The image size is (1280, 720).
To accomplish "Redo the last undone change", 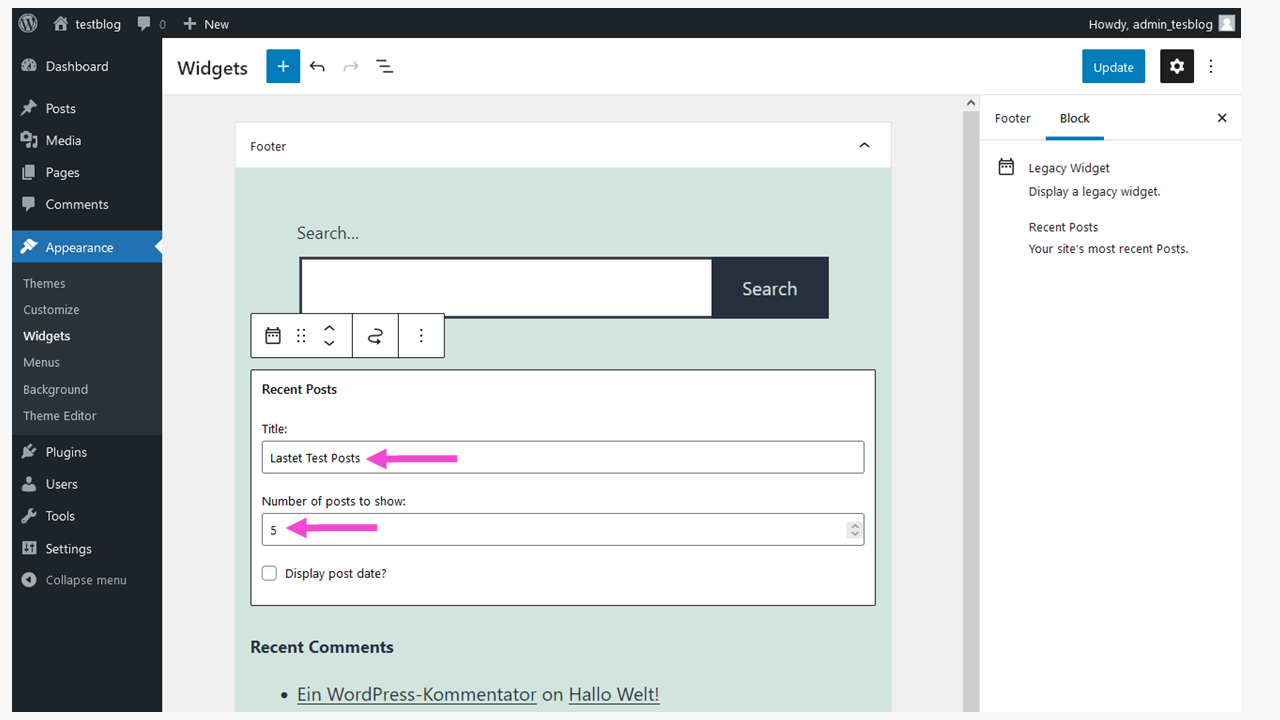I will [x=351, y=66].
